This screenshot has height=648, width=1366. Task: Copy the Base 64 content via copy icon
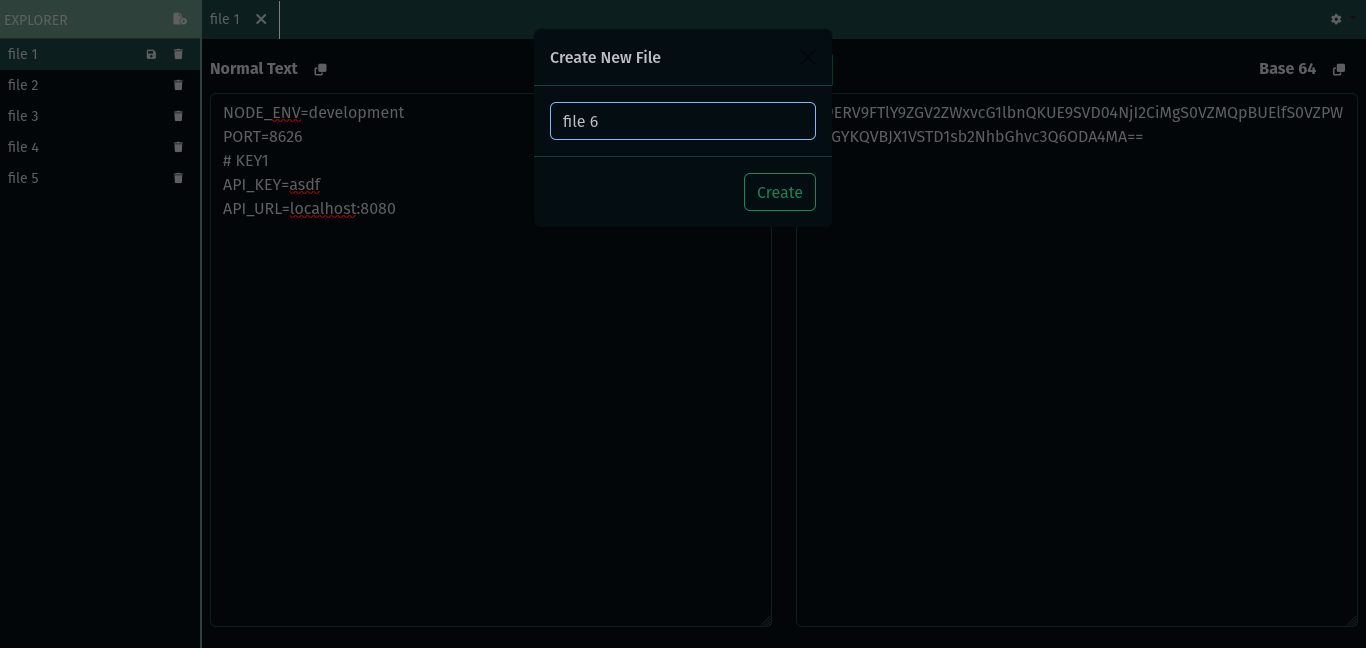[x=1339, y=69]
